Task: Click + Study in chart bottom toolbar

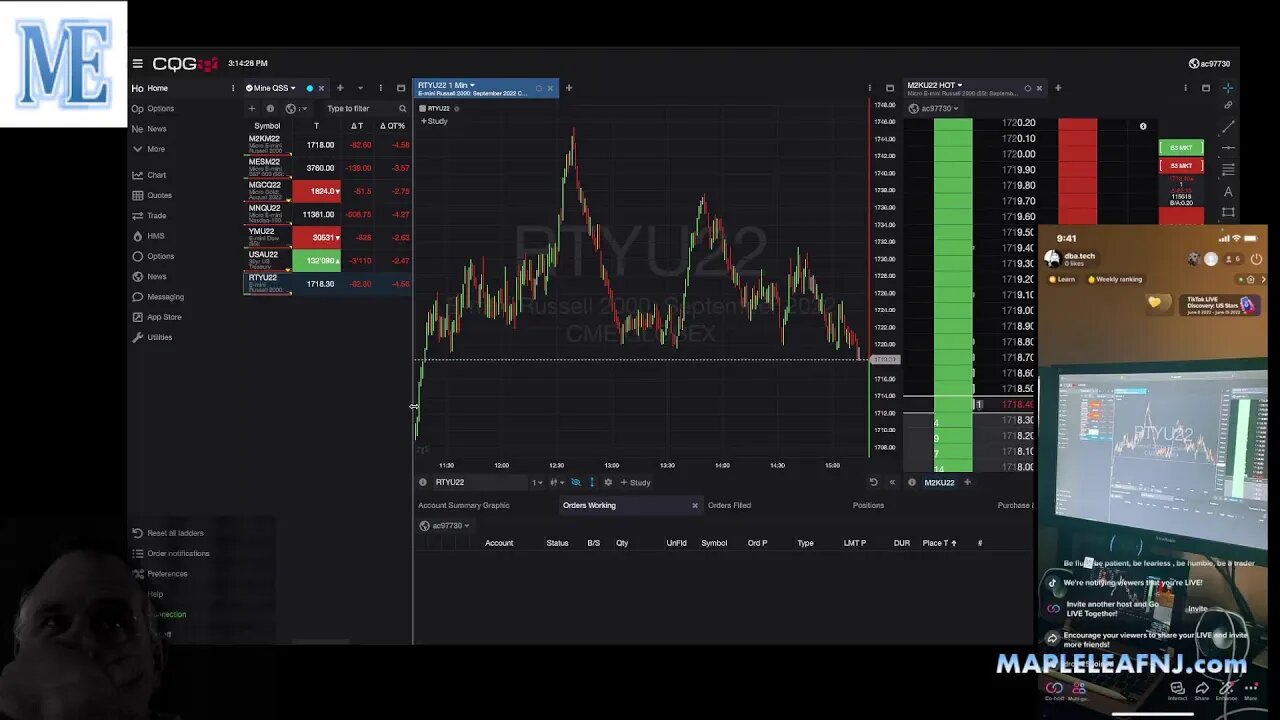Action: tap(635, 482)
